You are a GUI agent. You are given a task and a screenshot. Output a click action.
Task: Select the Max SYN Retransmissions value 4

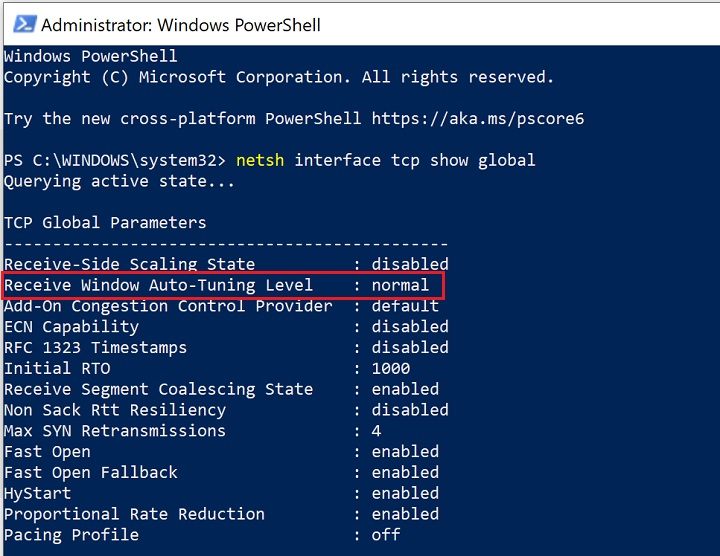[x=376, y=431]
